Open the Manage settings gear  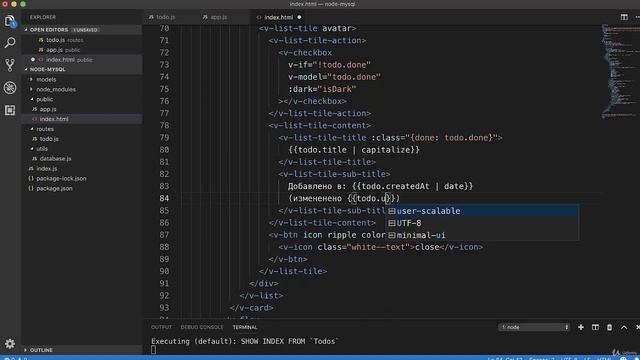pyautogui.click(x=10, y=344)
